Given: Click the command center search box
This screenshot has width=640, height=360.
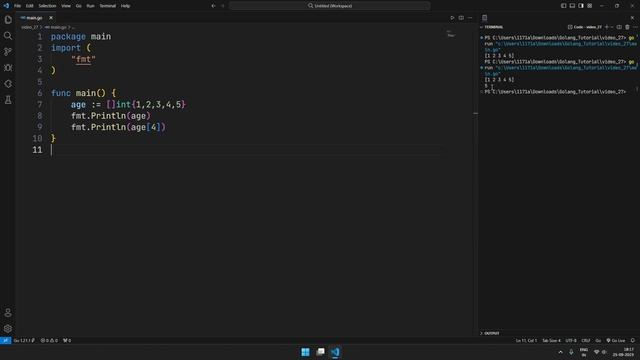Looking at the screenshot, I should click(329, 6).
